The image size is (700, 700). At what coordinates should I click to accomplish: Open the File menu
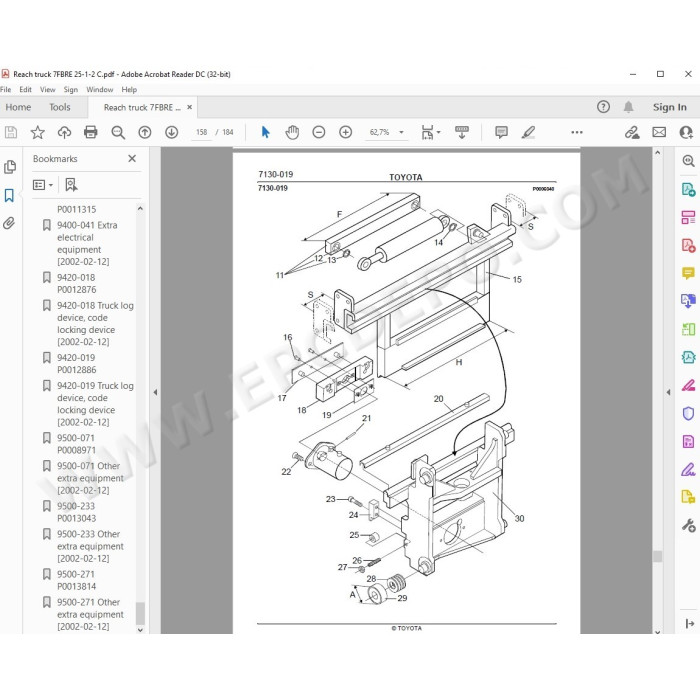[6, 90]
